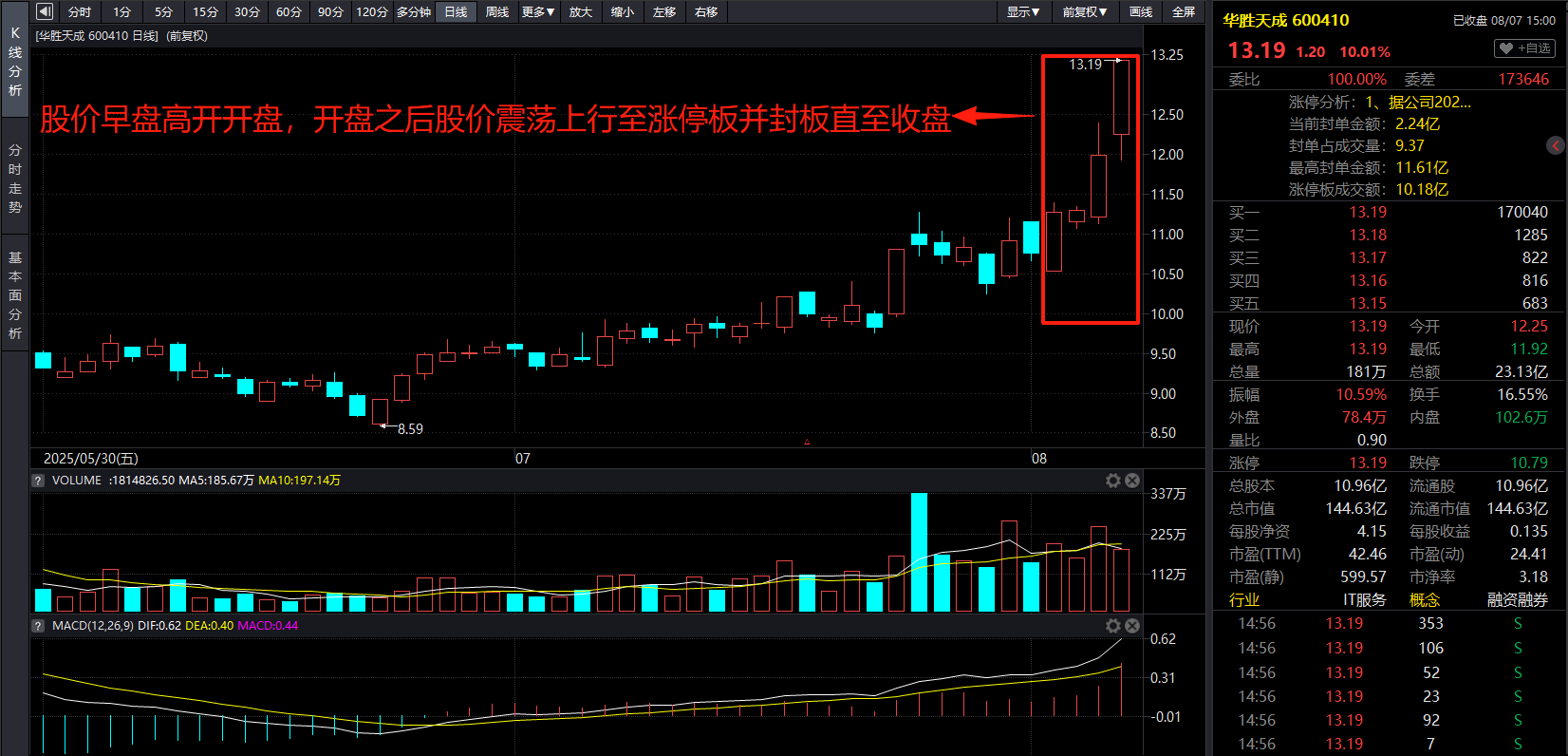Click 振幅 value 10.59%

1361,394
